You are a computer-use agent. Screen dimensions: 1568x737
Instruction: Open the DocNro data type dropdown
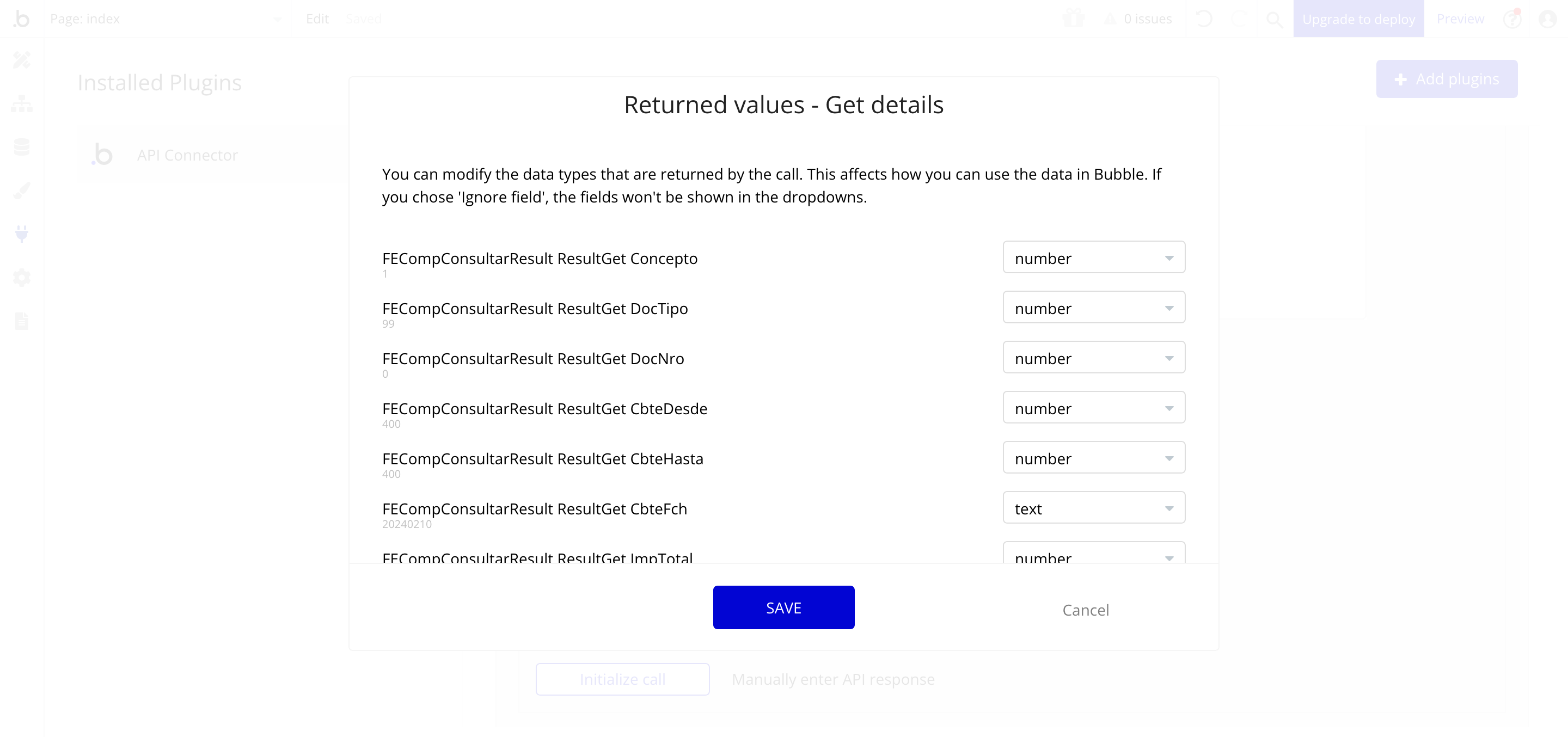click(1094, 357)
